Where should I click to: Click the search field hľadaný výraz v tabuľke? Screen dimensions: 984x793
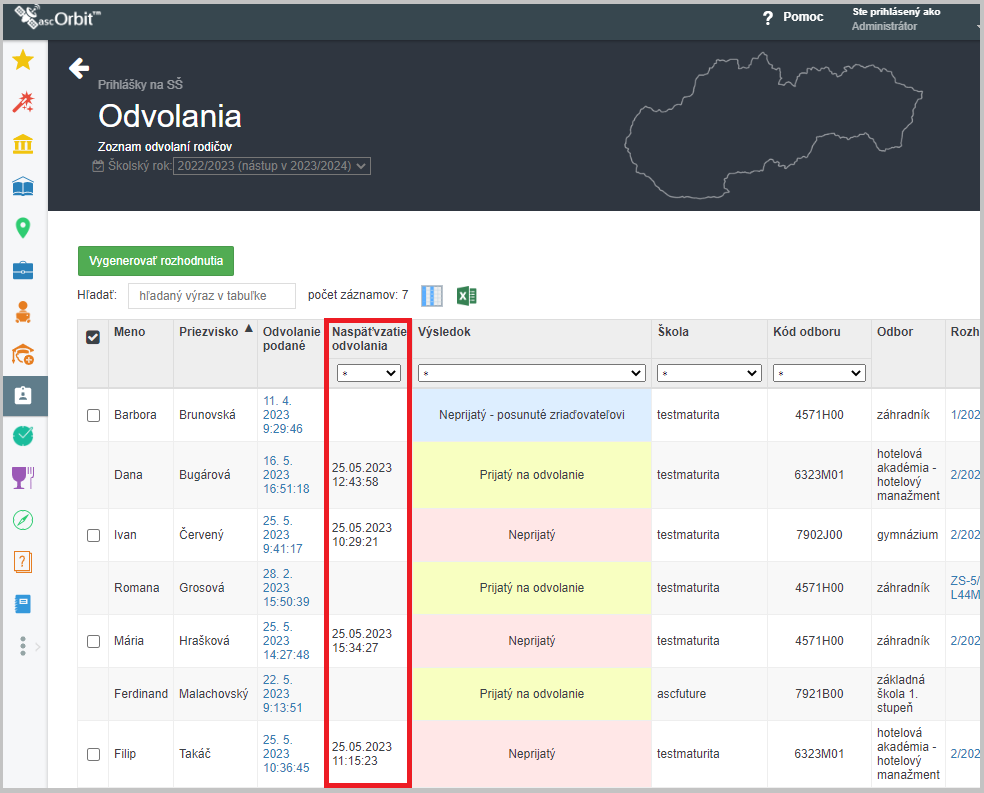click(211, 296)
